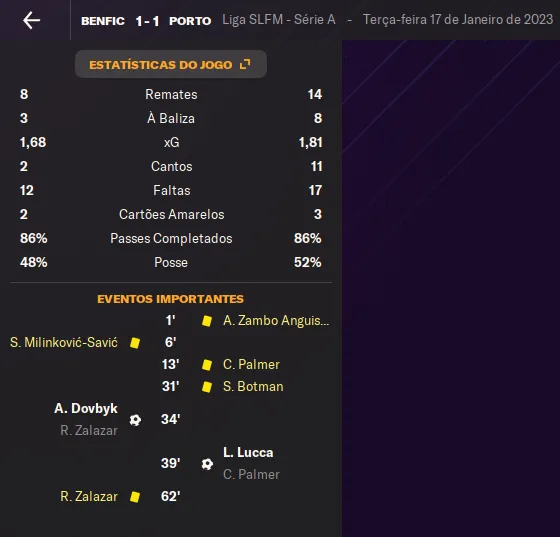560x537 pixels.
Task: Go back using the left arrow icon
Action: click(x=31, y=20)
